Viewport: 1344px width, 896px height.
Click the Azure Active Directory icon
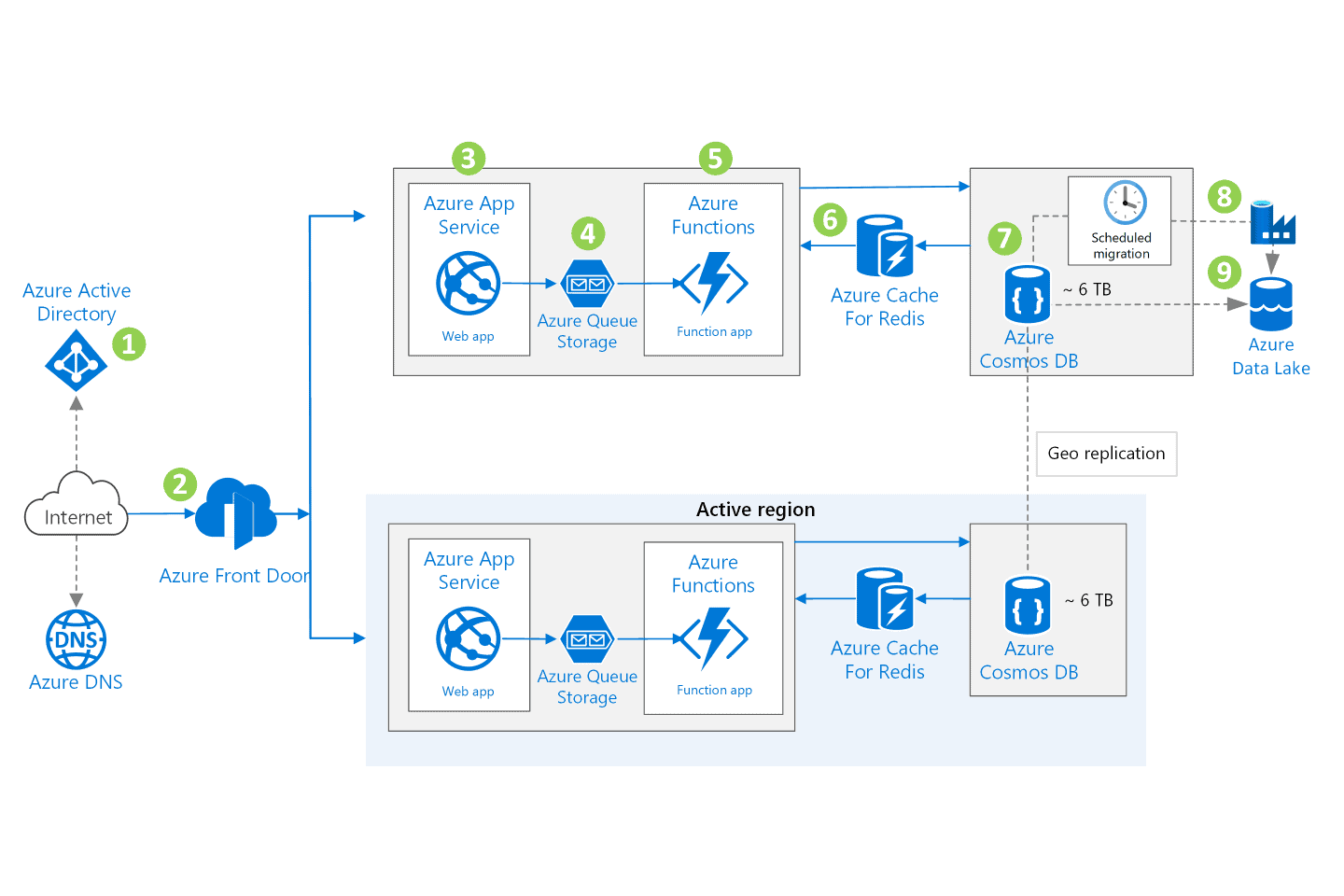[x=77, y=361]
